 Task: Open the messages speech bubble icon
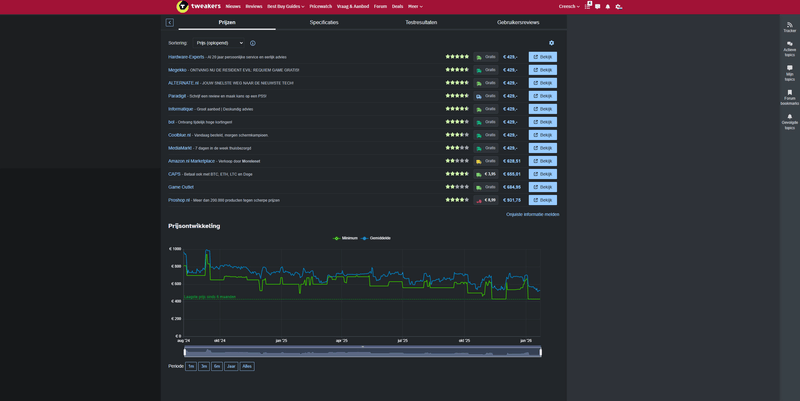coord(597,6)
